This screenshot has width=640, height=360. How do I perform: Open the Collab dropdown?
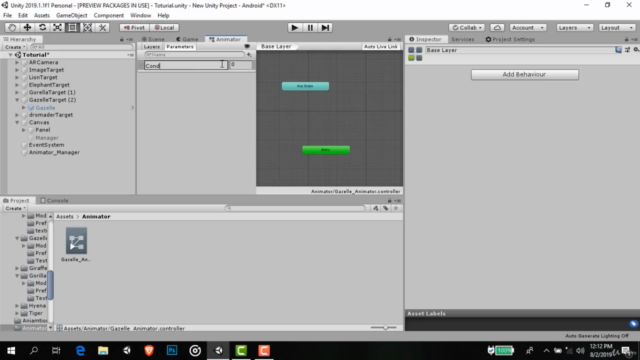467,27
